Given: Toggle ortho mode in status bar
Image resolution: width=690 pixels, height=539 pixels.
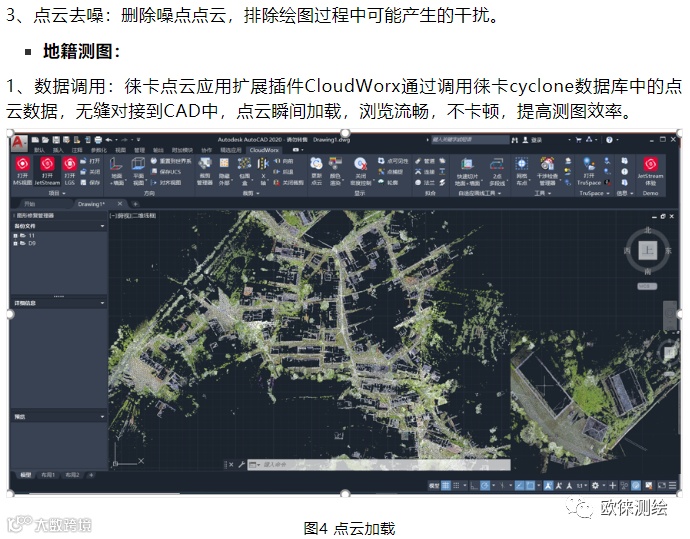Looking at the screenshot, I should click(473, 485).
